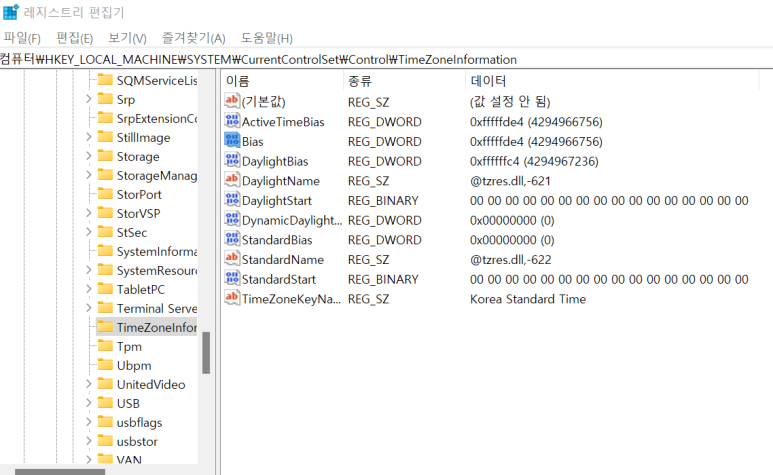Image resolution: width=773 pixels, height=475 pixels.
Task: Click the folder icon of Tpm key
Action: pyautogui.click(x=105, y=346)
